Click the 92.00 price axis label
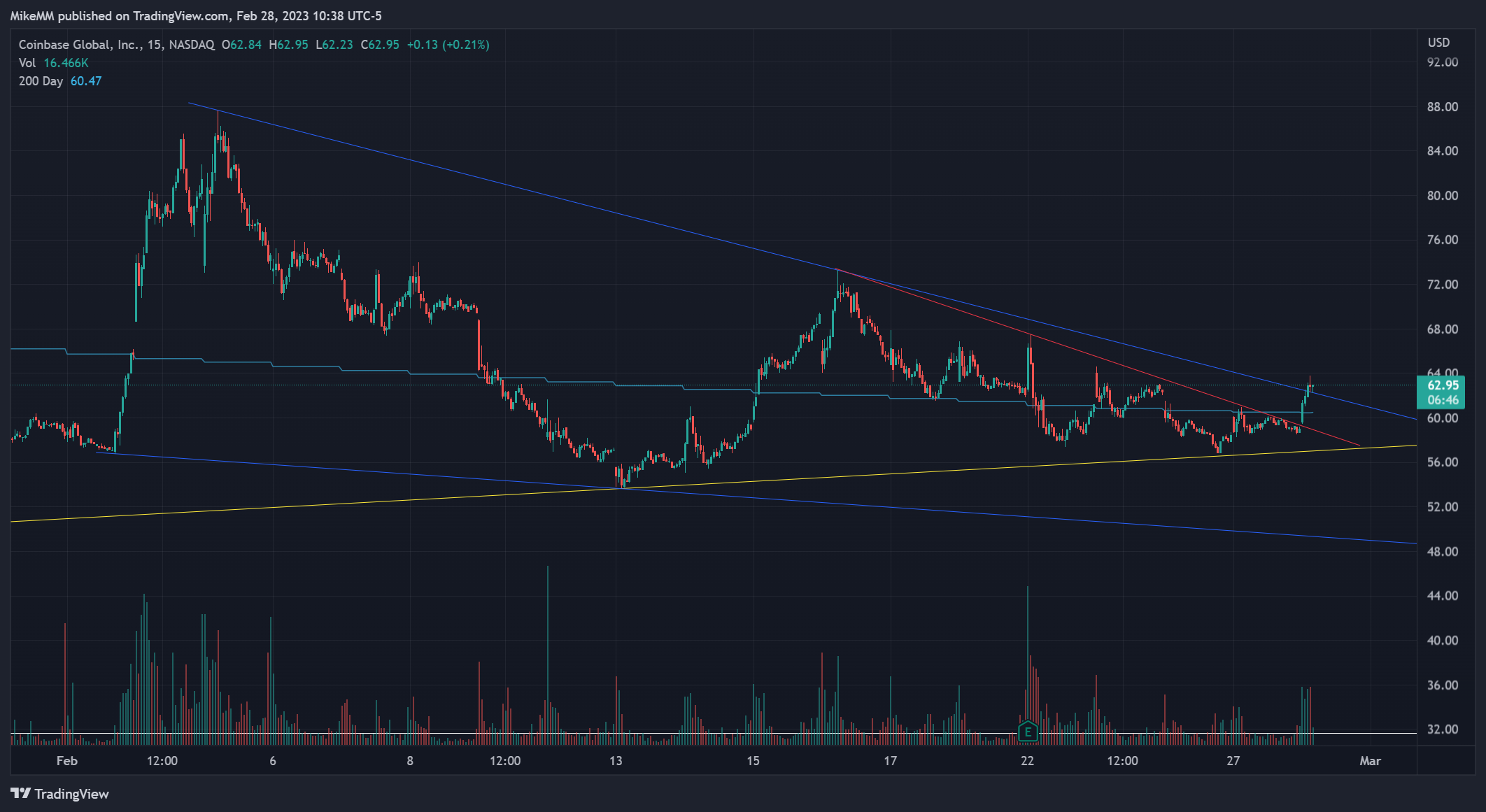This screenshot has width=1486, height=812. click(1443, 62)
